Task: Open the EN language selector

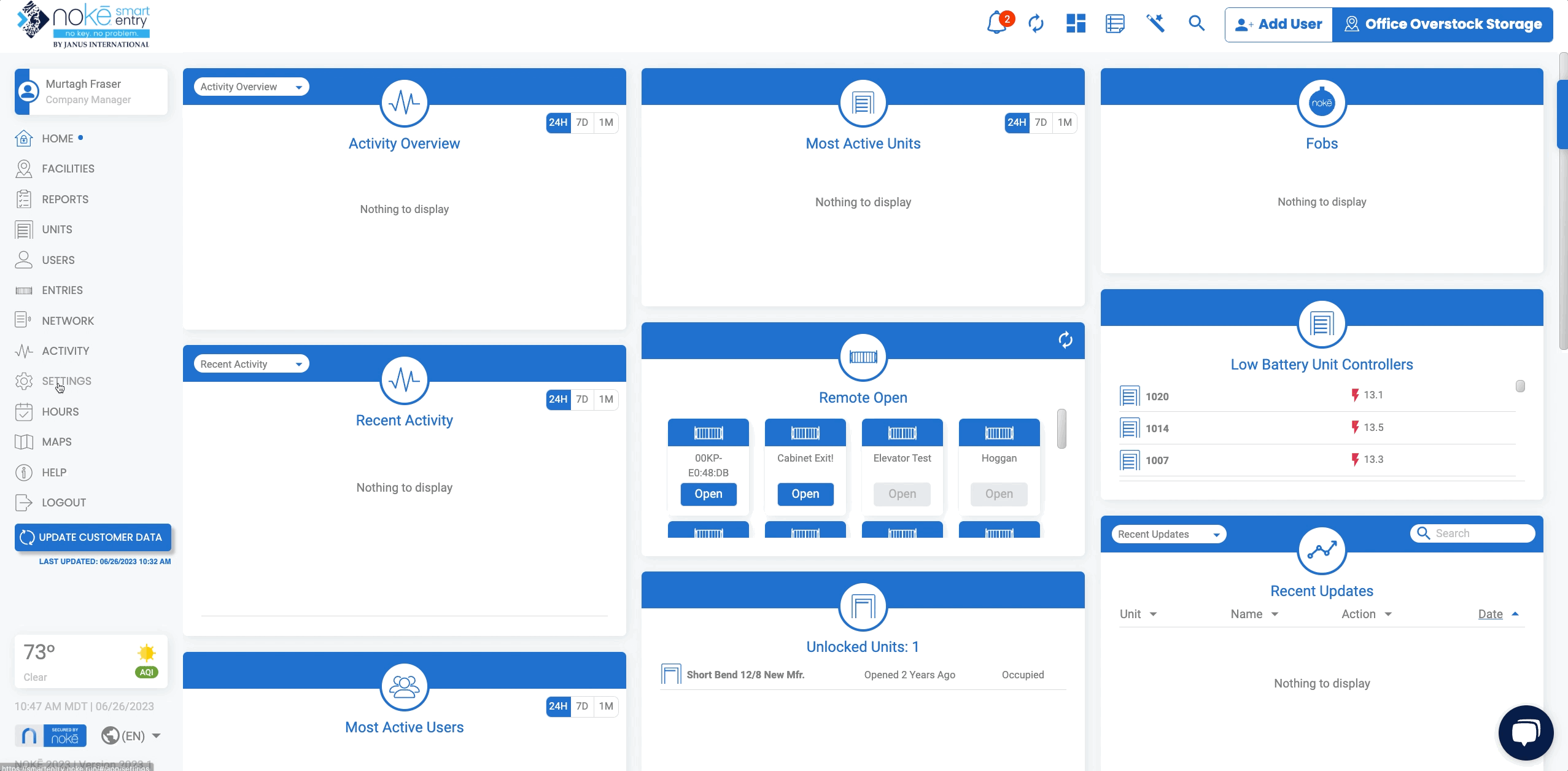Action: tap(131, 735)
